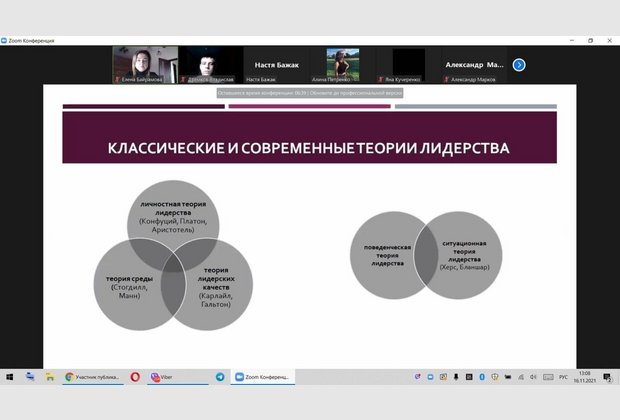This screenshot has height=420, width=620.
Task: Select Алина Петренко participant tile
Action: click(342, 65)
